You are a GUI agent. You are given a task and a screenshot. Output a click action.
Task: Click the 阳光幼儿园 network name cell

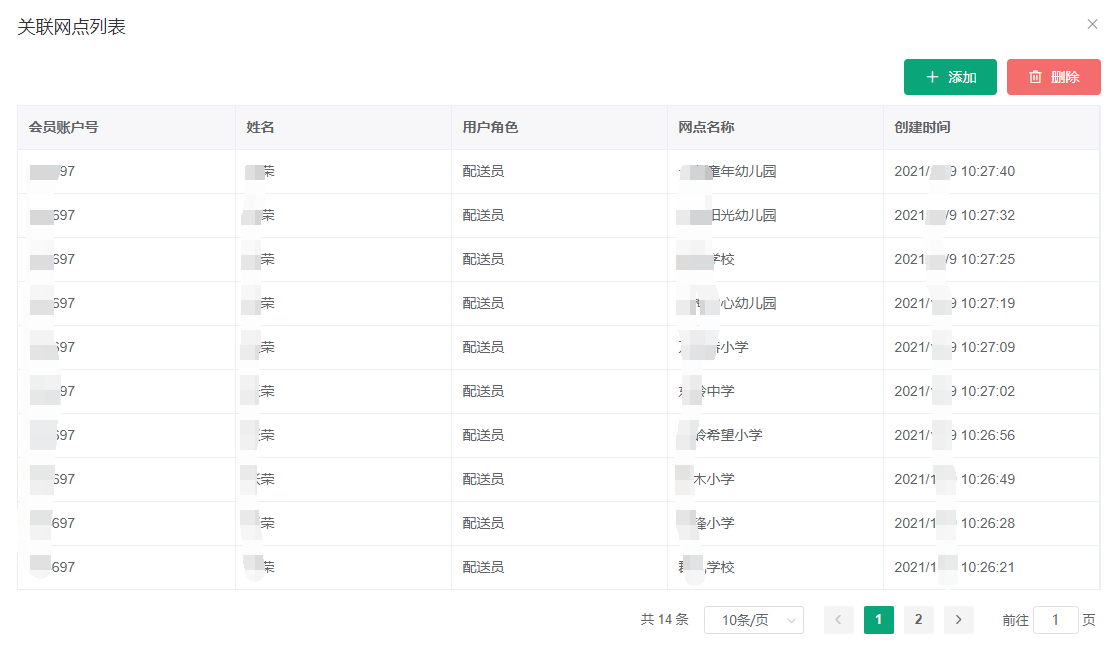[741, 216]
